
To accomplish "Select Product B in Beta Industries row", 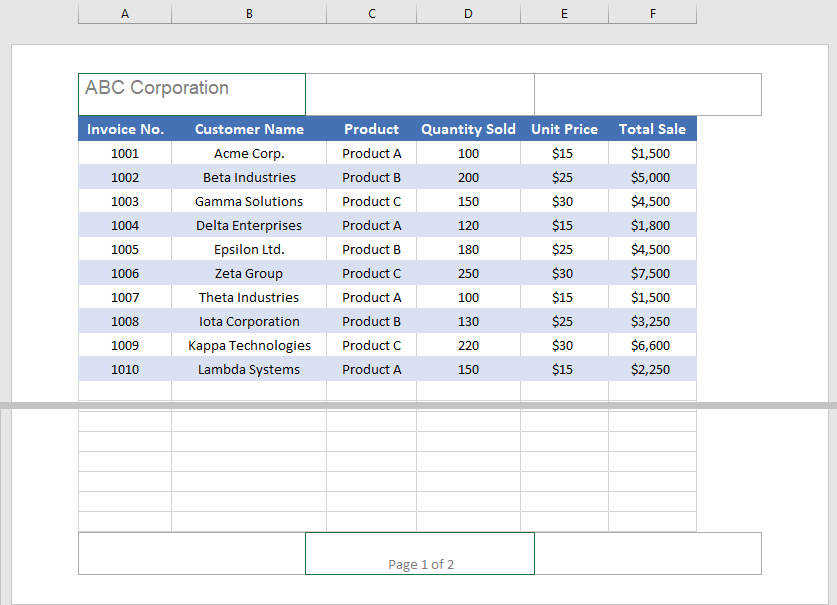I will tap(372, 177).
